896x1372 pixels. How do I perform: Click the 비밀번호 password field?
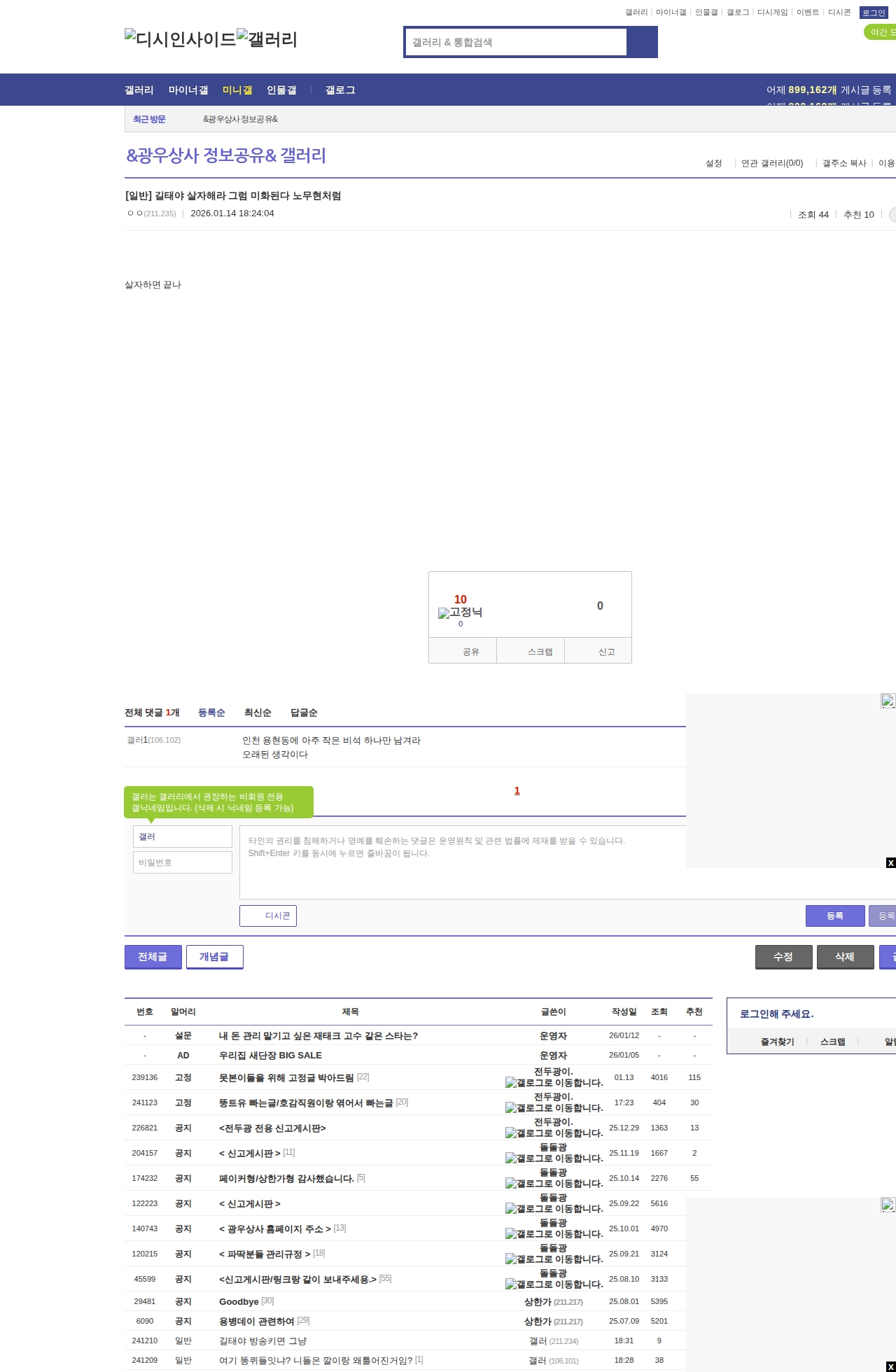pyautogui.click(x=182, y=862)
